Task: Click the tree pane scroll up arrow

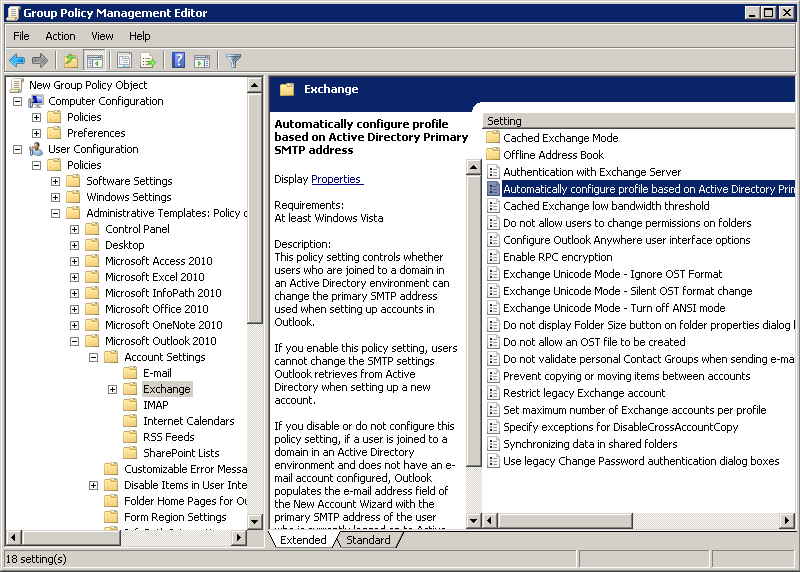Action: [254, 85]
